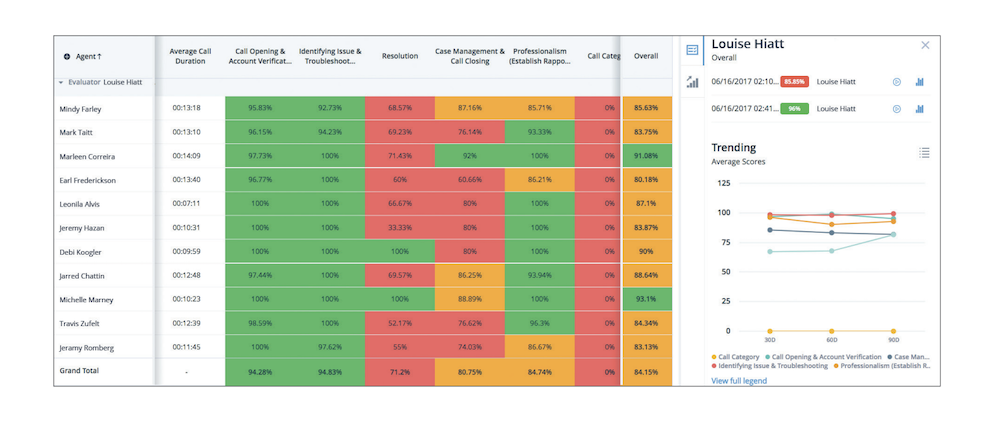This screenshot has width=1000, height=447.
Task: Open bar chart icon for 96% evaluation
Action: (x=920, y=109)
